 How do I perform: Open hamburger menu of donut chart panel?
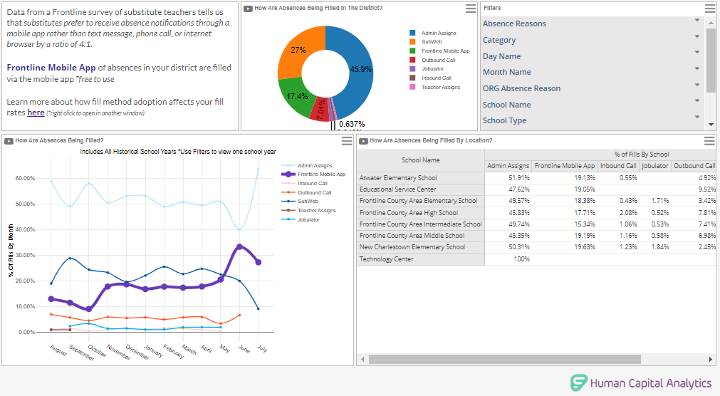point(471,9)
